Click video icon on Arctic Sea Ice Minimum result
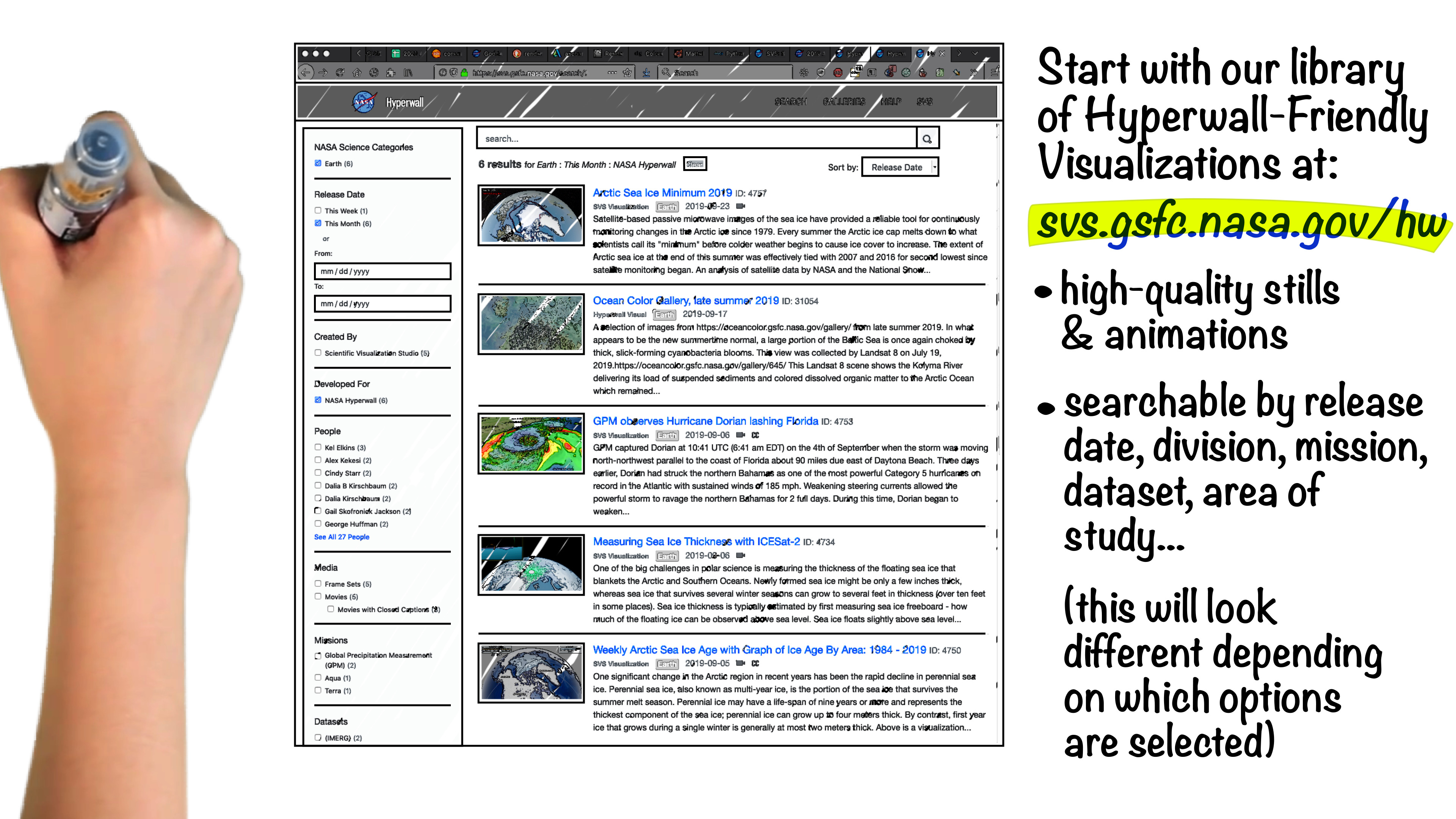1456x819 pixels. coord(741,206)
